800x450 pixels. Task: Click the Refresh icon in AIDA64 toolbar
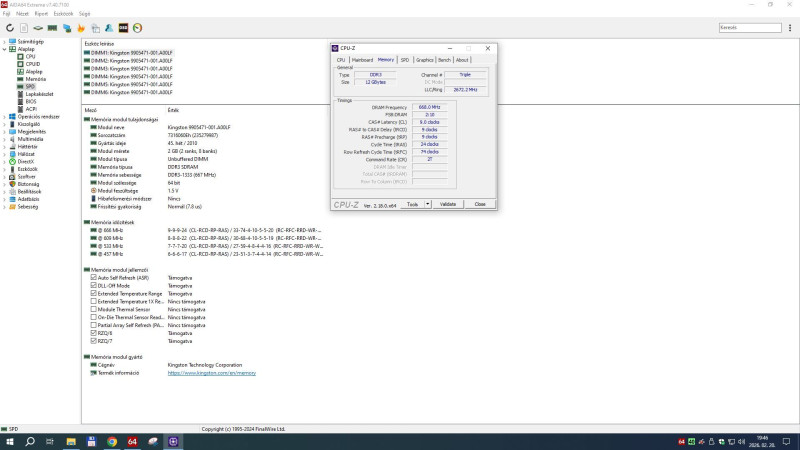[x=10, y=28]
